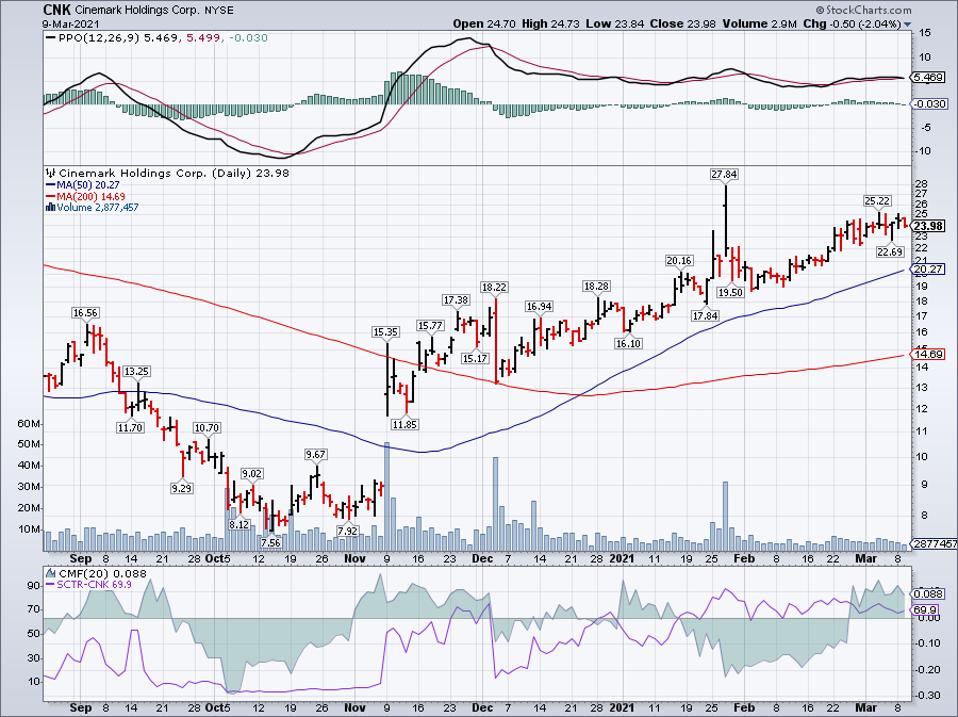Click the 7.92 price label
Viewport: 958px width, 717px height.
pos(347,531)
